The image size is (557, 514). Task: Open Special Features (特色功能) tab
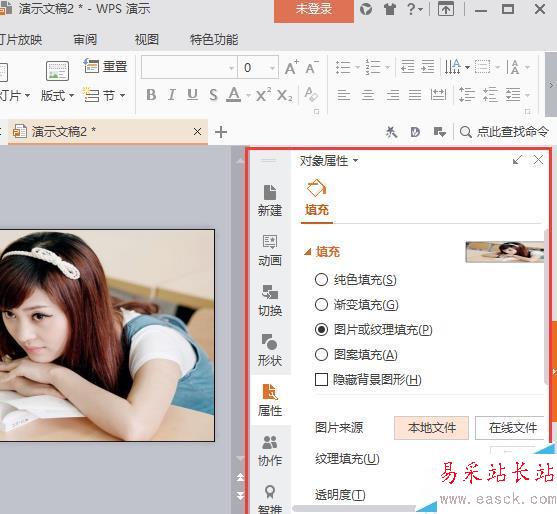[214, 39]
